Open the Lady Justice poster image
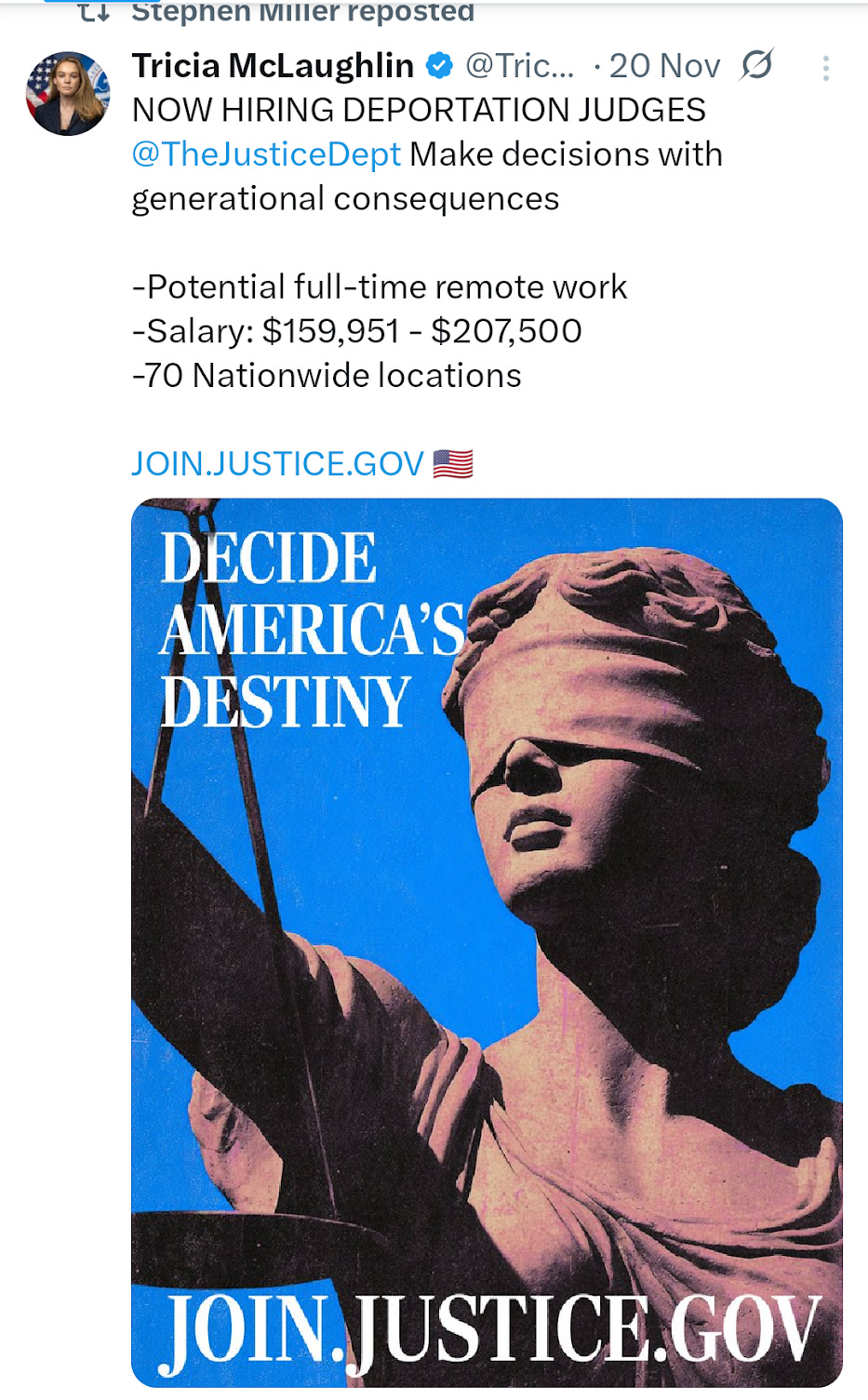The width and height of the screenshot is (868, 1400). pos(487,942)
